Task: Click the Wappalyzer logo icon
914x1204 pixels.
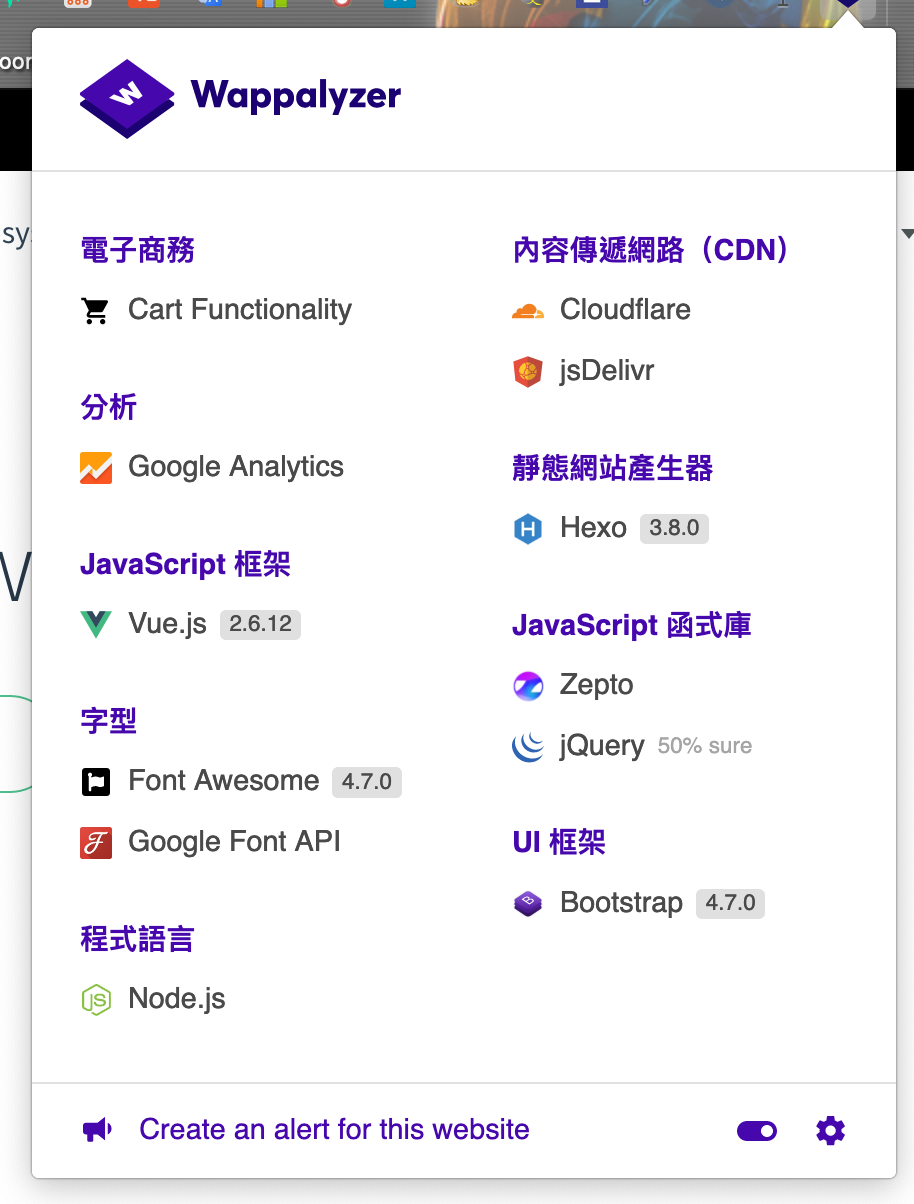Action: tap(127, 98)
